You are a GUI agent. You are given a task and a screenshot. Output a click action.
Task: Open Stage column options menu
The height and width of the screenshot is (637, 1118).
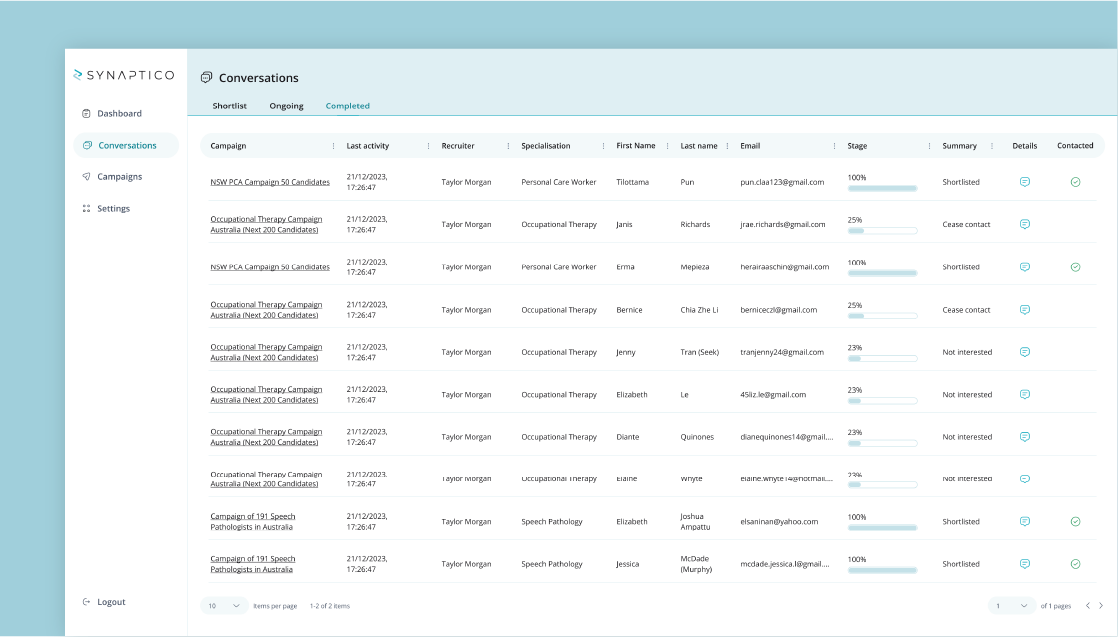tap(929, 146)
